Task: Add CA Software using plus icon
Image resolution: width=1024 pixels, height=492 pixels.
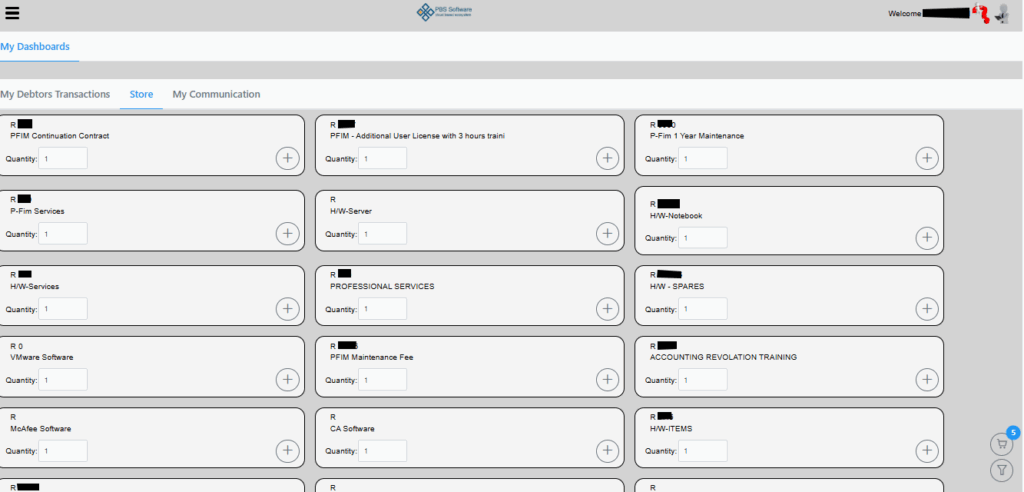Action: coord(607,451)
